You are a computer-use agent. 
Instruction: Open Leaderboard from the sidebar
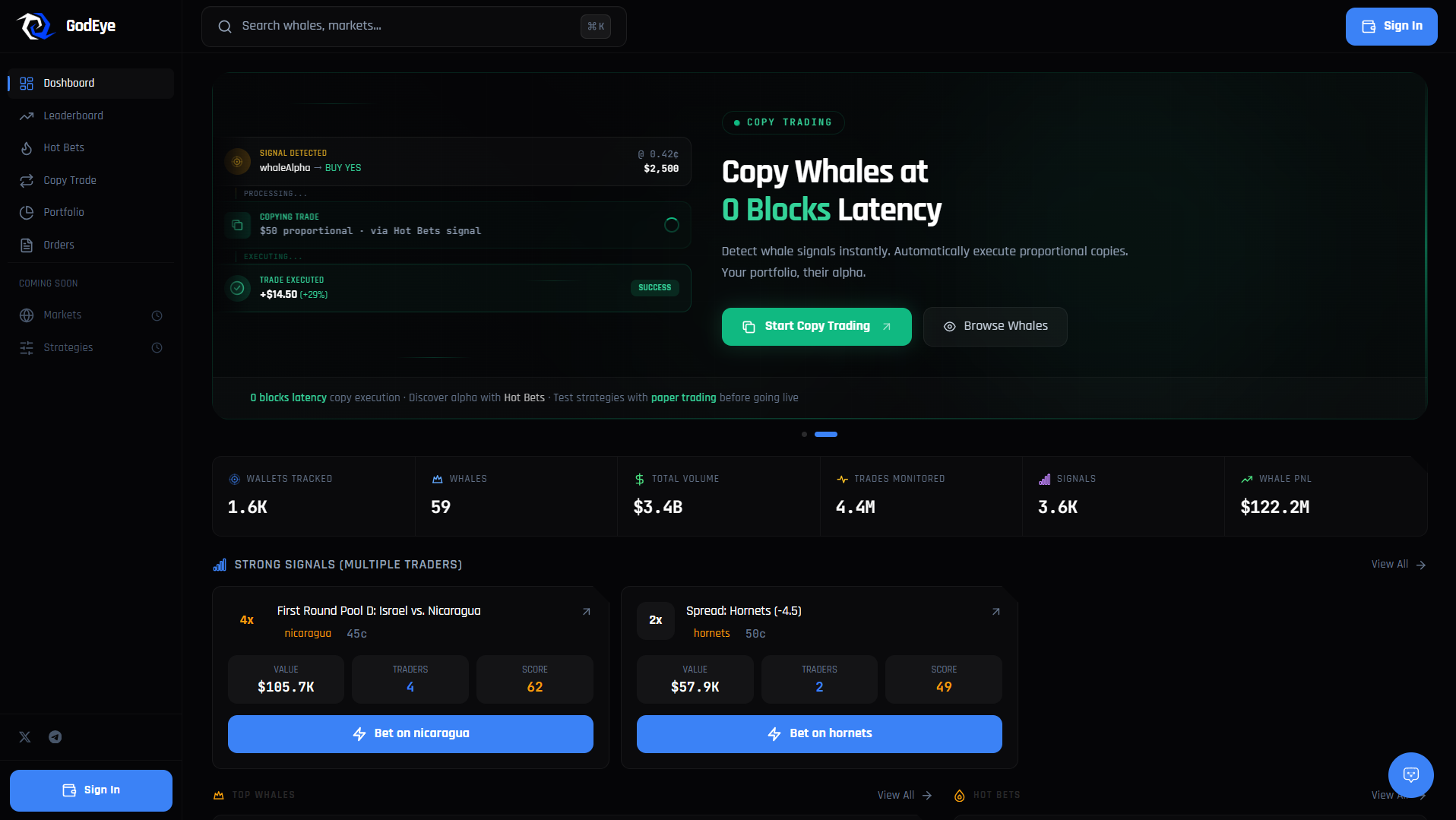click(x=73, y=116)
